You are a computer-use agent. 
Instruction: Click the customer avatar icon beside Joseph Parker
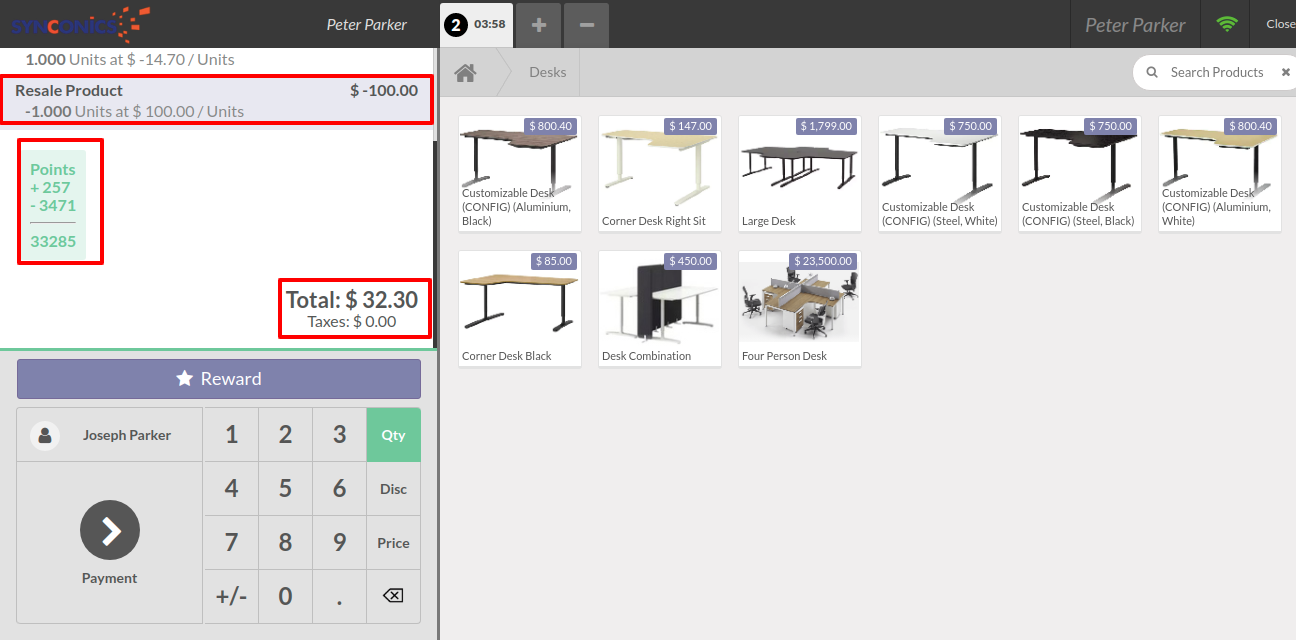coord(45,435)
